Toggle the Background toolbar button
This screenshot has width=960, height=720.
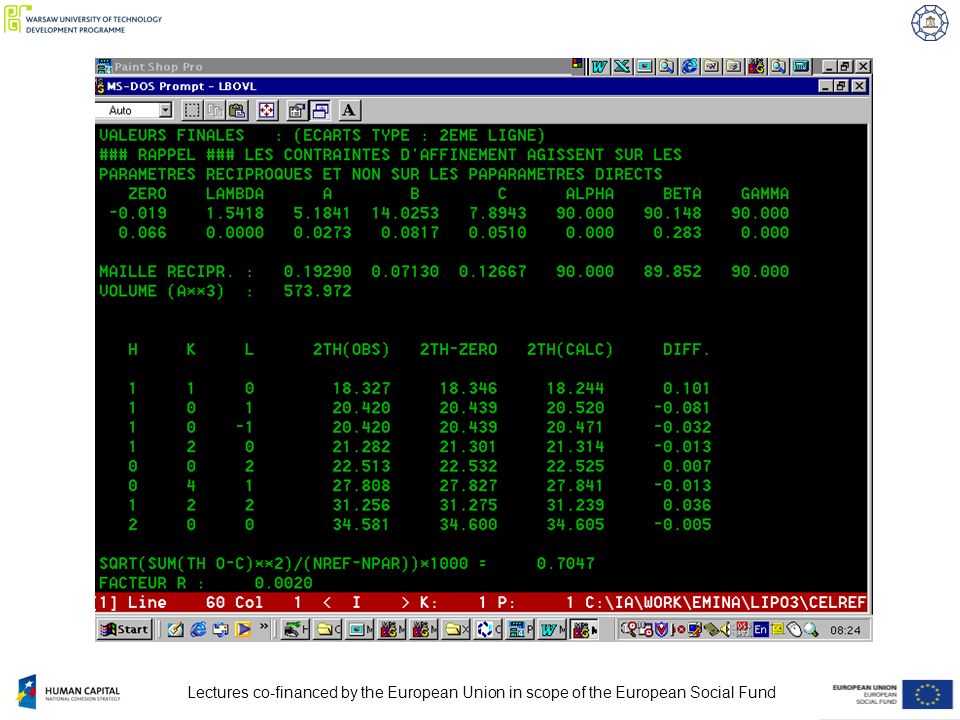(x=320, y=110)
